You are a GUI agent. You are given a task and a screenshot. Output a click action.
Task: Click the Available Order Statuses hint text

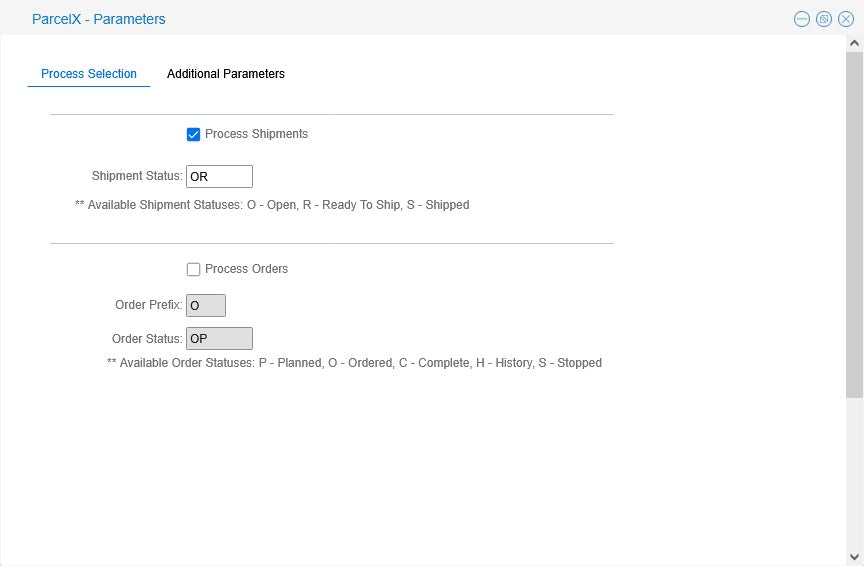click(x=354, y=363)
